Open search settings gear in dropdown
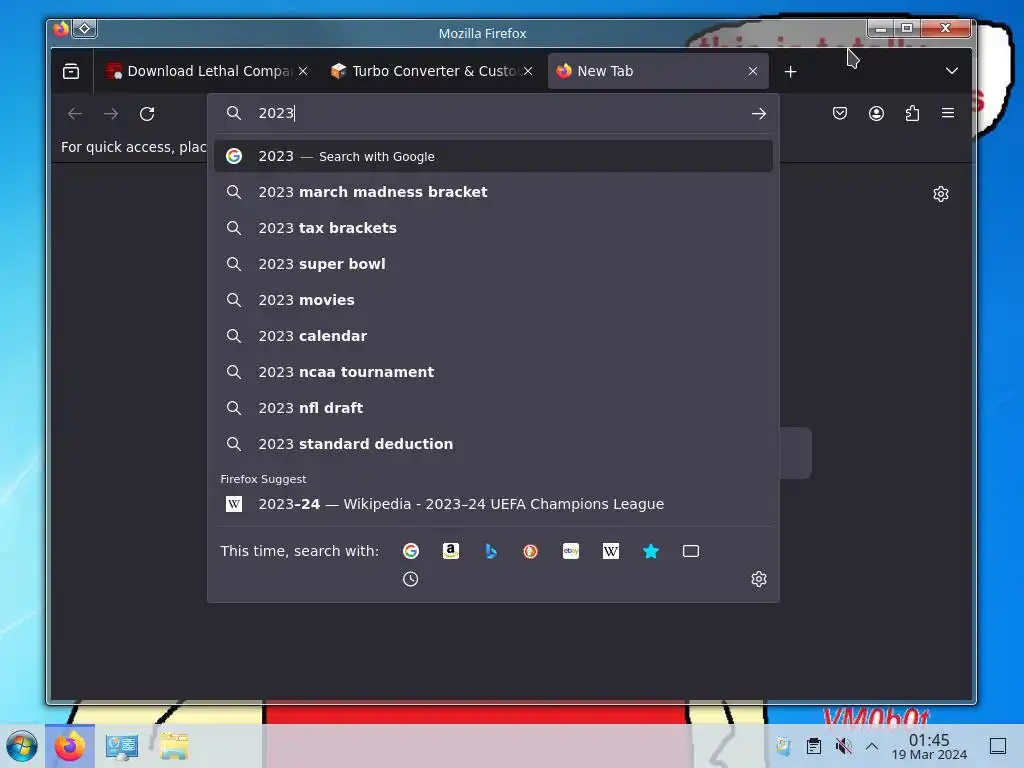 coord(759,579)
